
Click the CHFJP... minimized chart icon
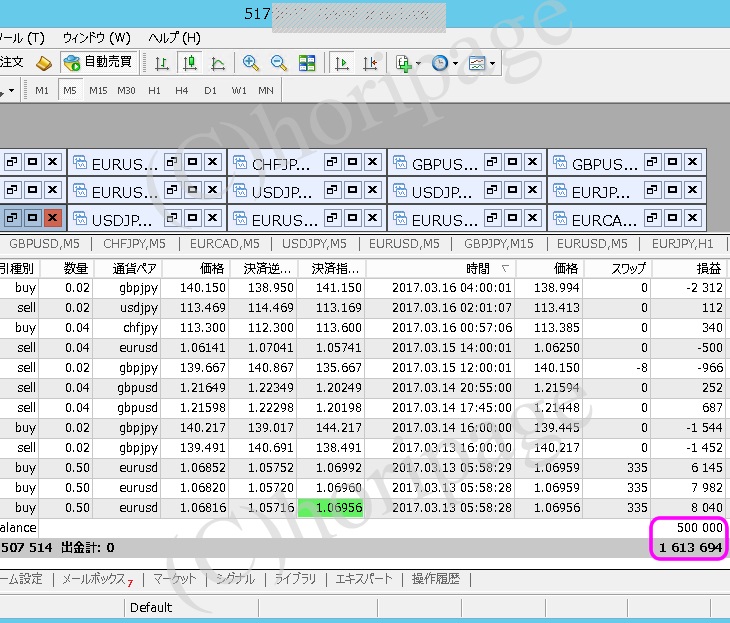[240, 163]
